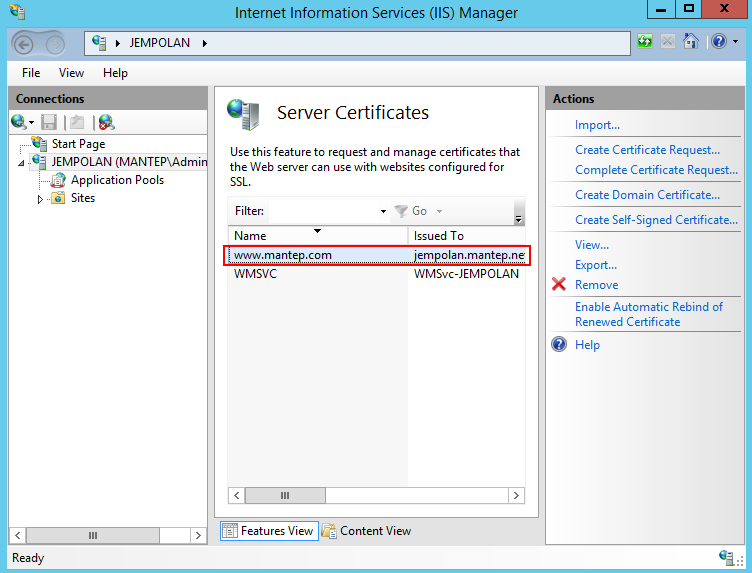Click the Connections pane scroll left arrow
The width and height of the screenshot is (752, 573).
click(18, 535)
